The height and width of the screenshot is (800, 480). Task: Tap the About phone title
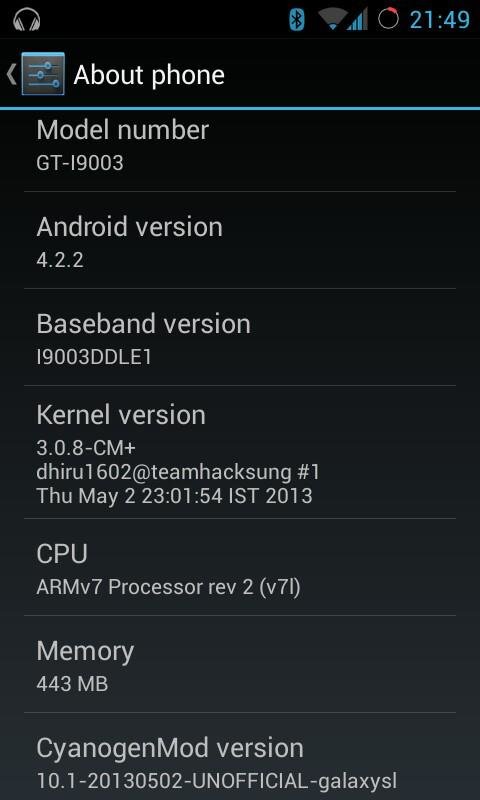pos(149,75)
